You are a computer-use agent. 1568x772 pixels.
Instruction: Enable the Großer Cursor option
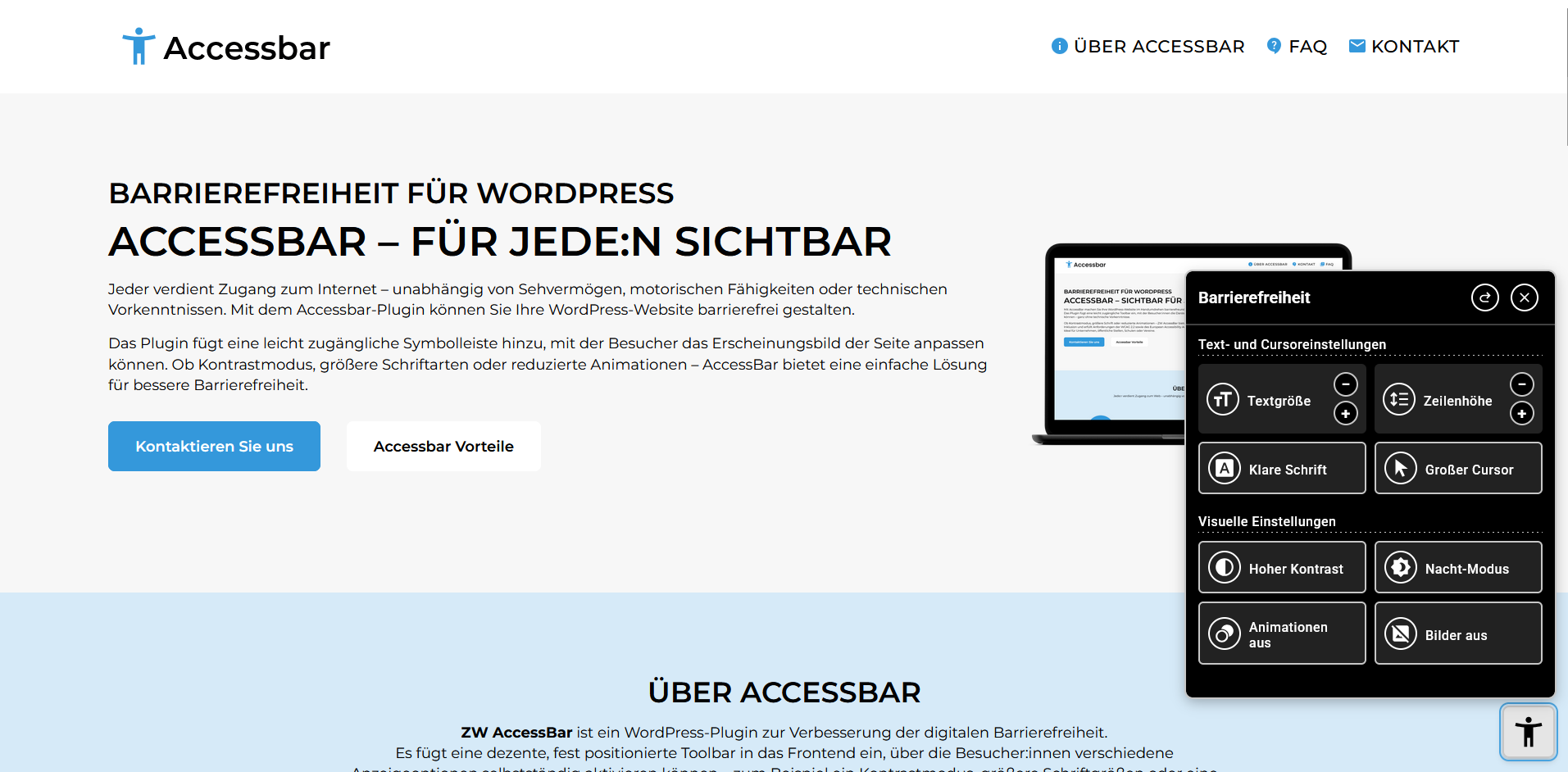(1458, 469)
